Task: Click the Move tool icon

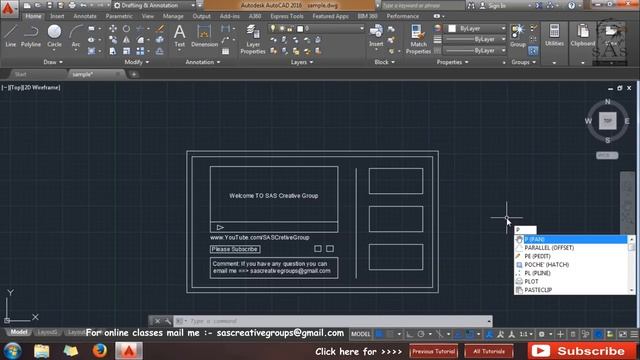Action: coord(113,29)
